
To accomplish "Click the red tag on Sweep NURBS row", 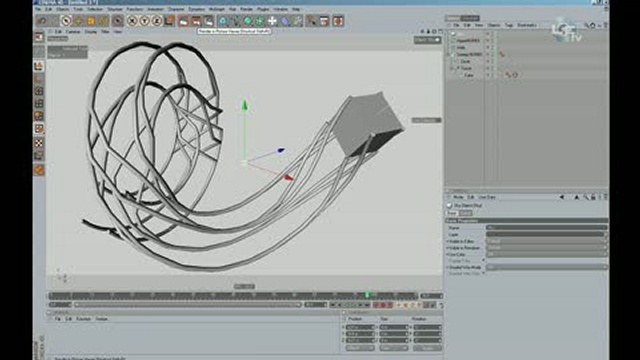I will (x=502, y=54).
